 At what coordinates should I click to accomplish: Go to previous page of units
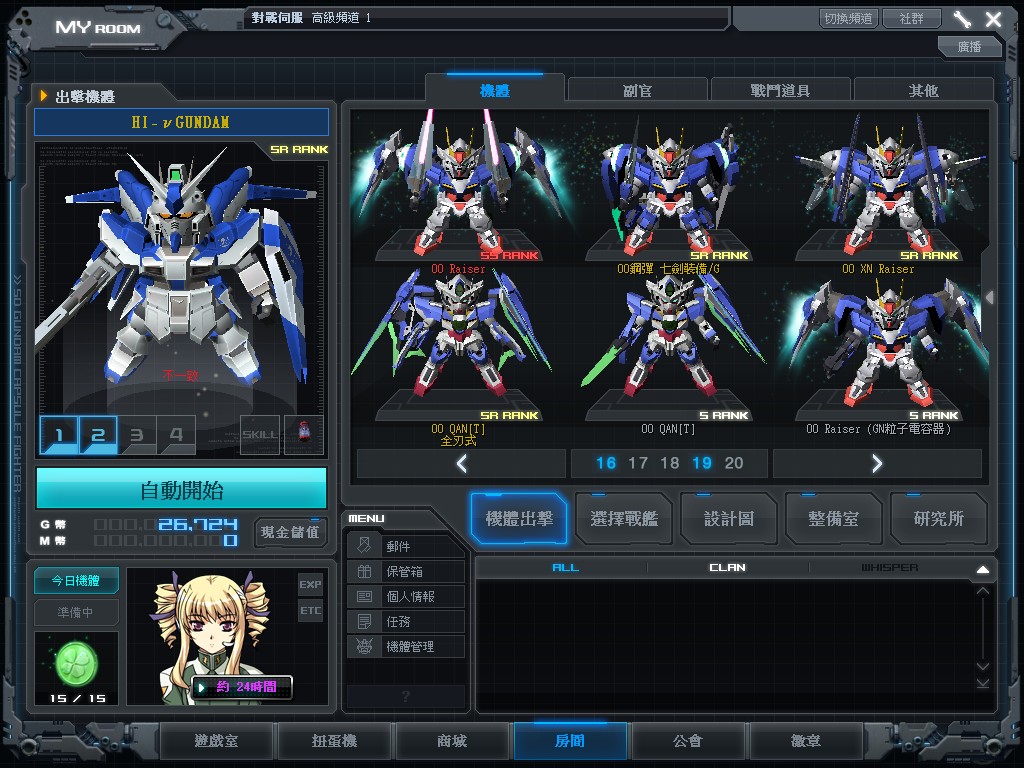461,463
